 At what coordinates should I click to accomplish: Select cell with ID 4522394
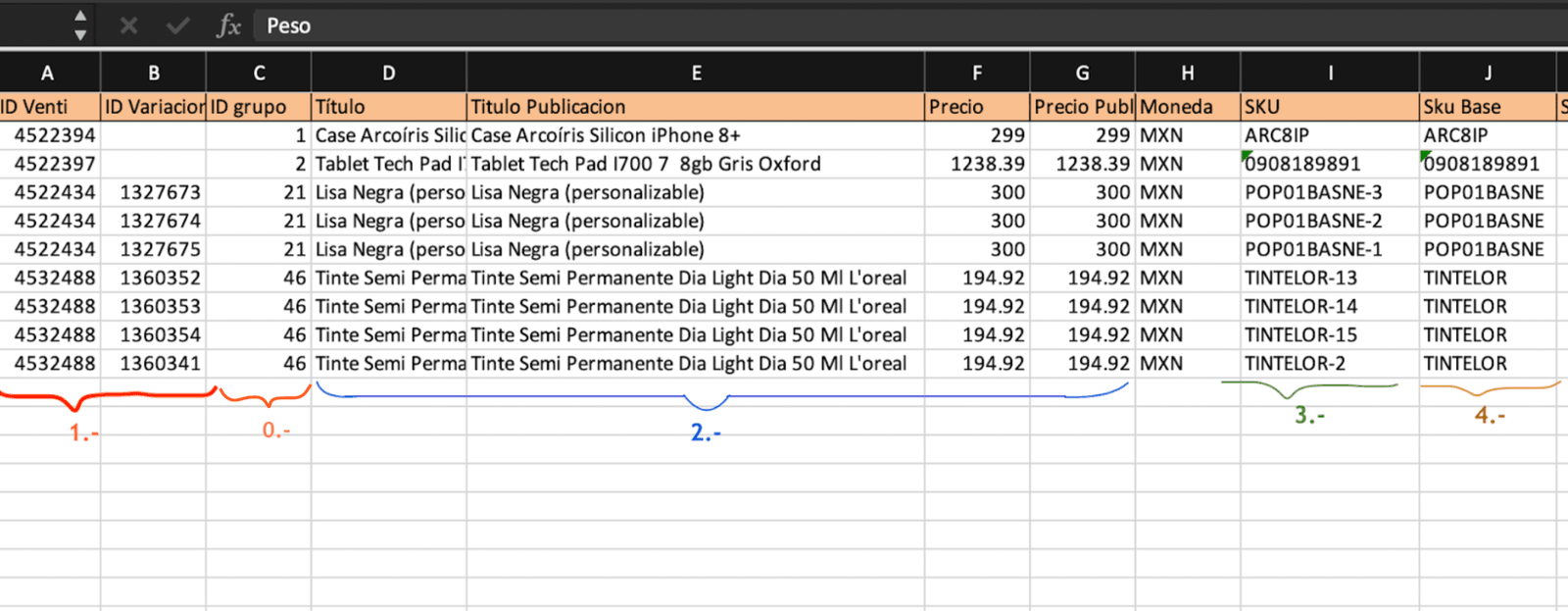[x=50, y=135]
